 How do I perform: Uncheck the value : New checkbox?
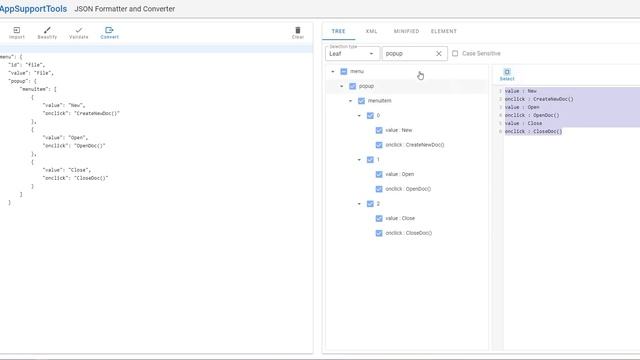pos(379,130)
